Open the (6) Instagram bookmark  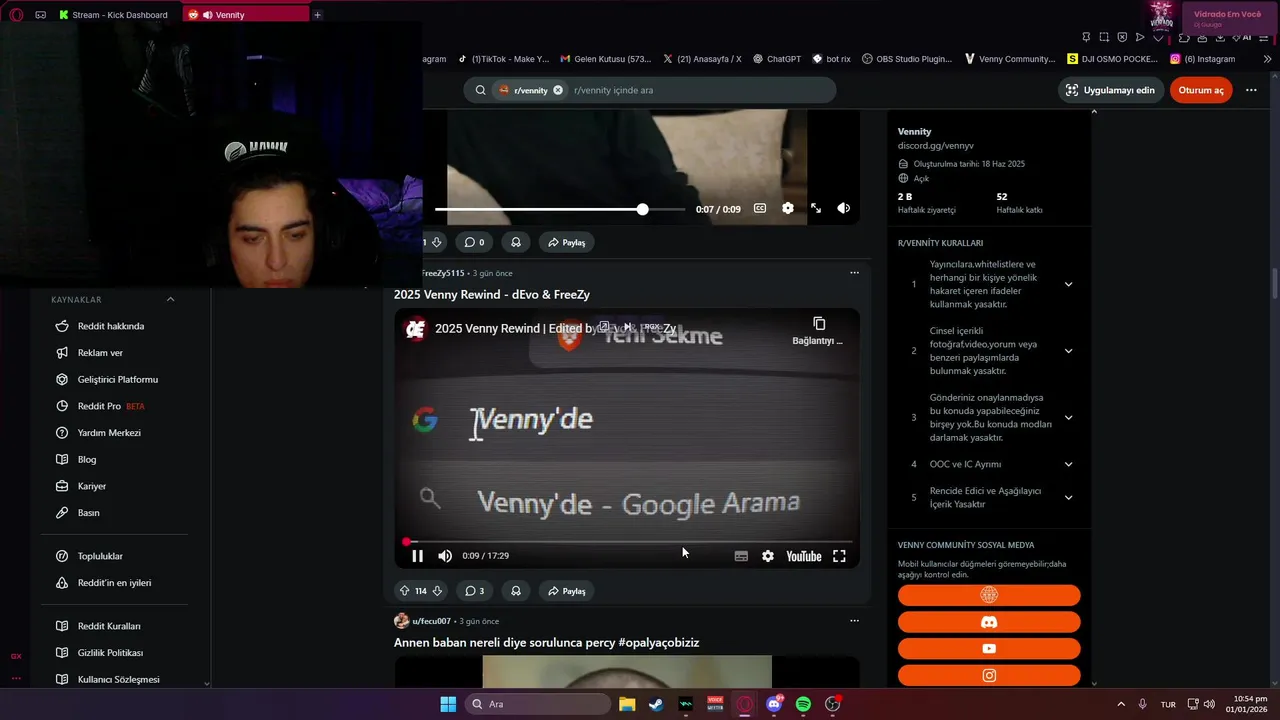pos(1203,59)
